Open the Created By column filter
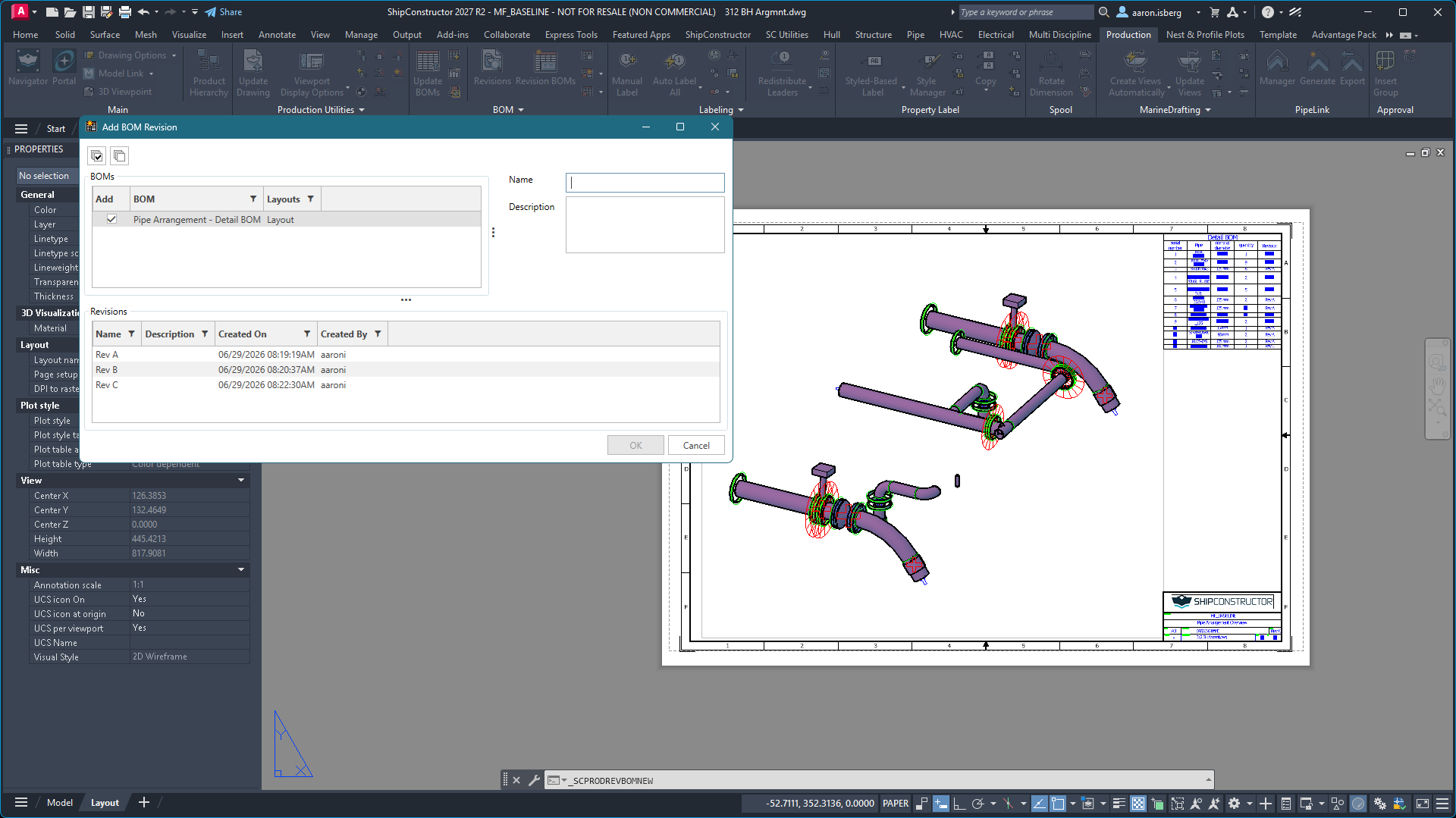Screen dimensions: 1456x818 (x=378, y=334)
